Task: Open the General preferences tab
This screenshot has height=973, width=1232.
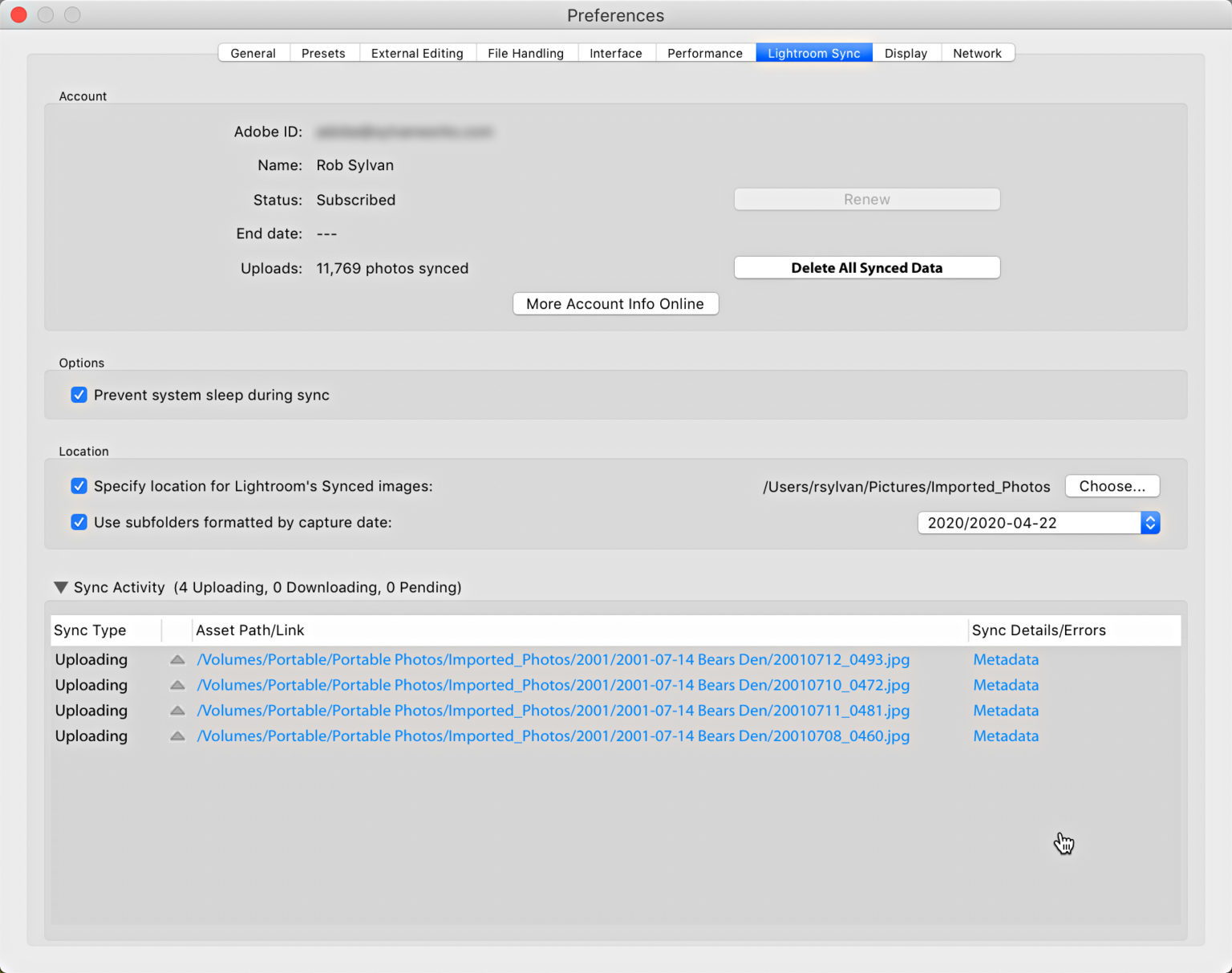Action: [253, 53]
